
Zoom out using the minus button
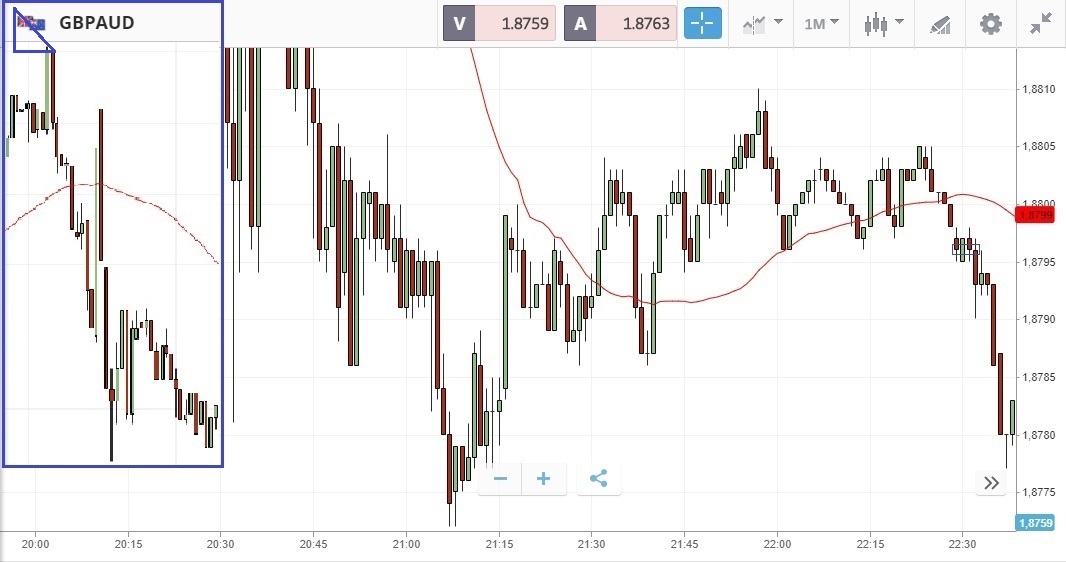pos(500,479)
